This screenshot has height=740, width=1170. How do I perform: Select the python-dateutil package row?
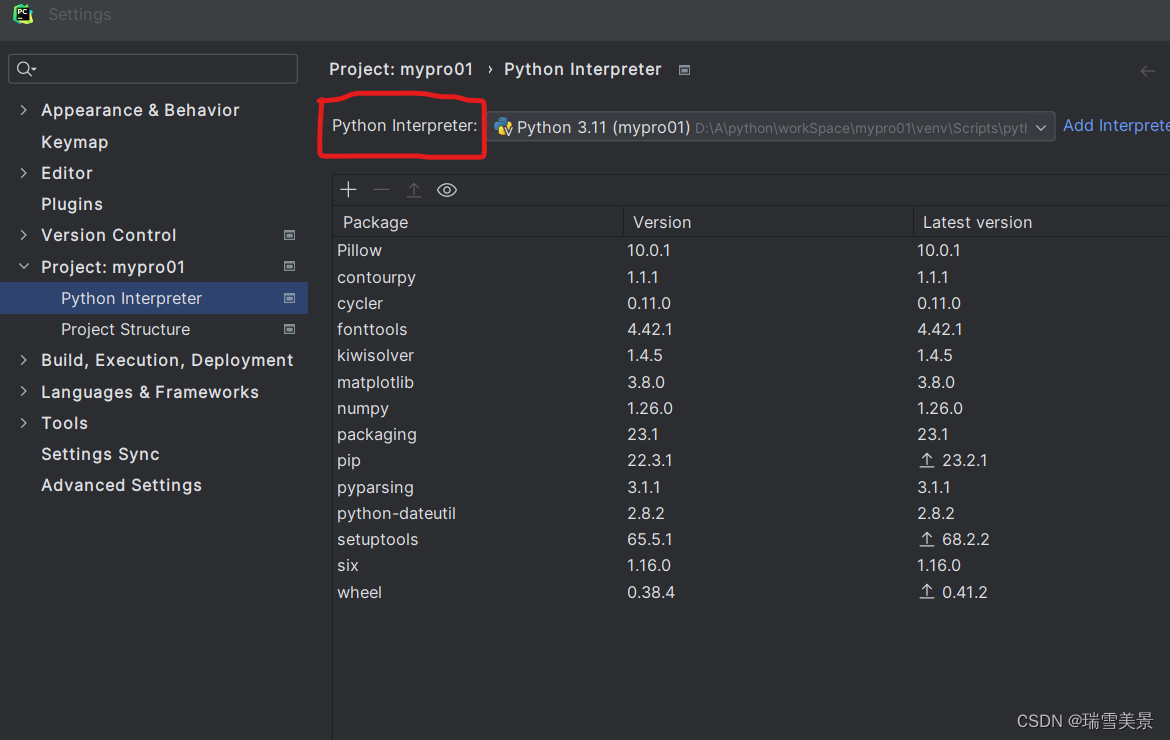pyautogui.click(x=751, y=513)
